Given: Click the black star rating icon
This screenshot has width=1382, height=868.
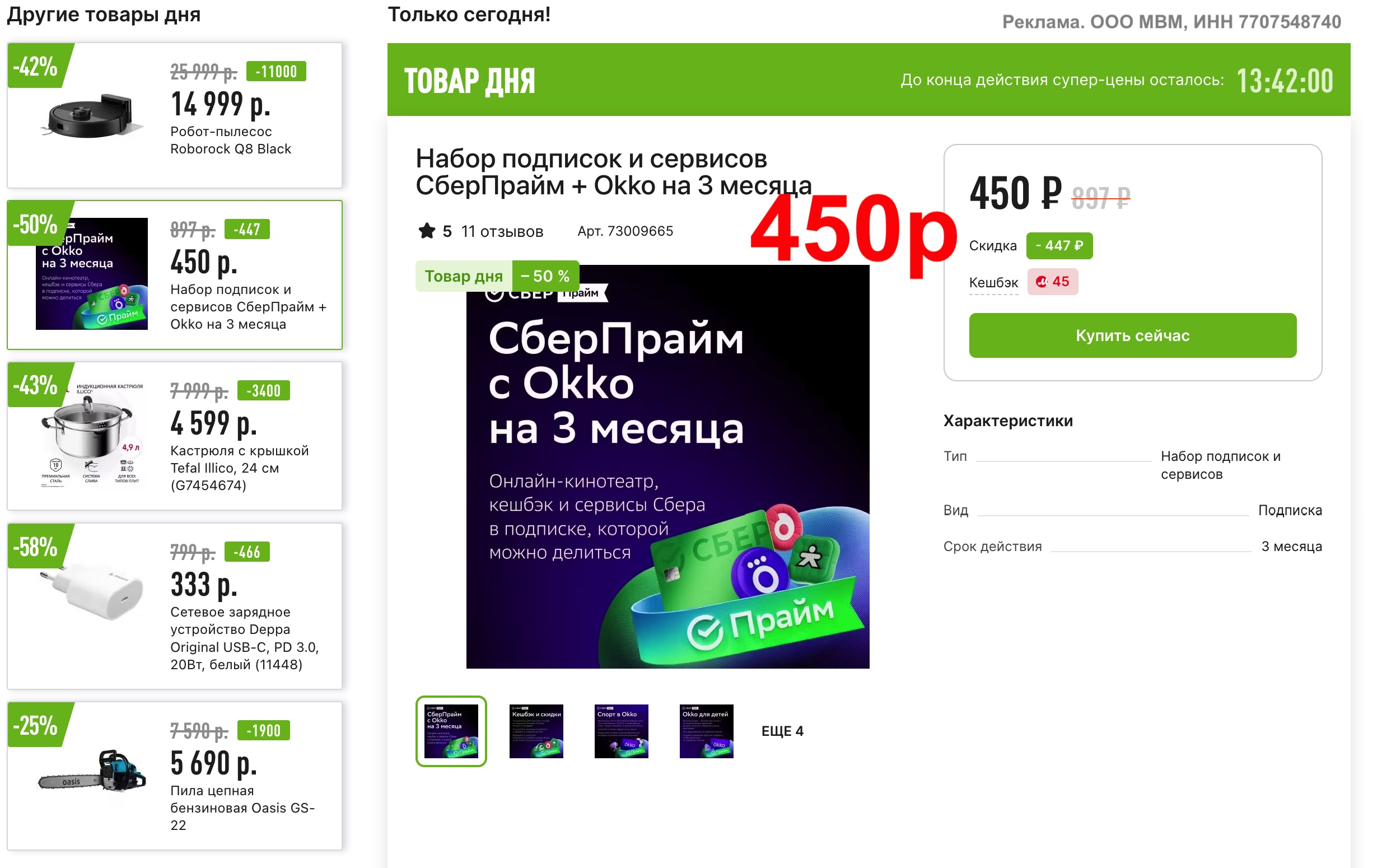Looking at the screenshot, I should pyautogui.click(x=427, y=231).
